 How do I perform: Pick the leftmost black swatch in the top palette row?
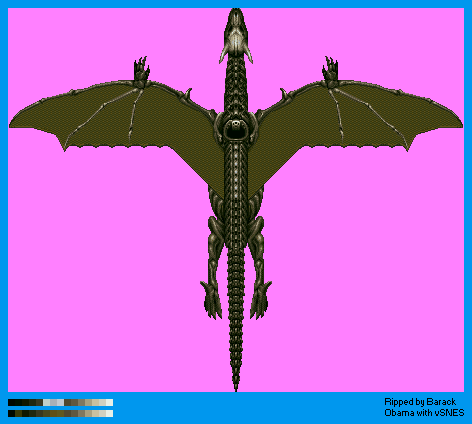click(11, 402)
